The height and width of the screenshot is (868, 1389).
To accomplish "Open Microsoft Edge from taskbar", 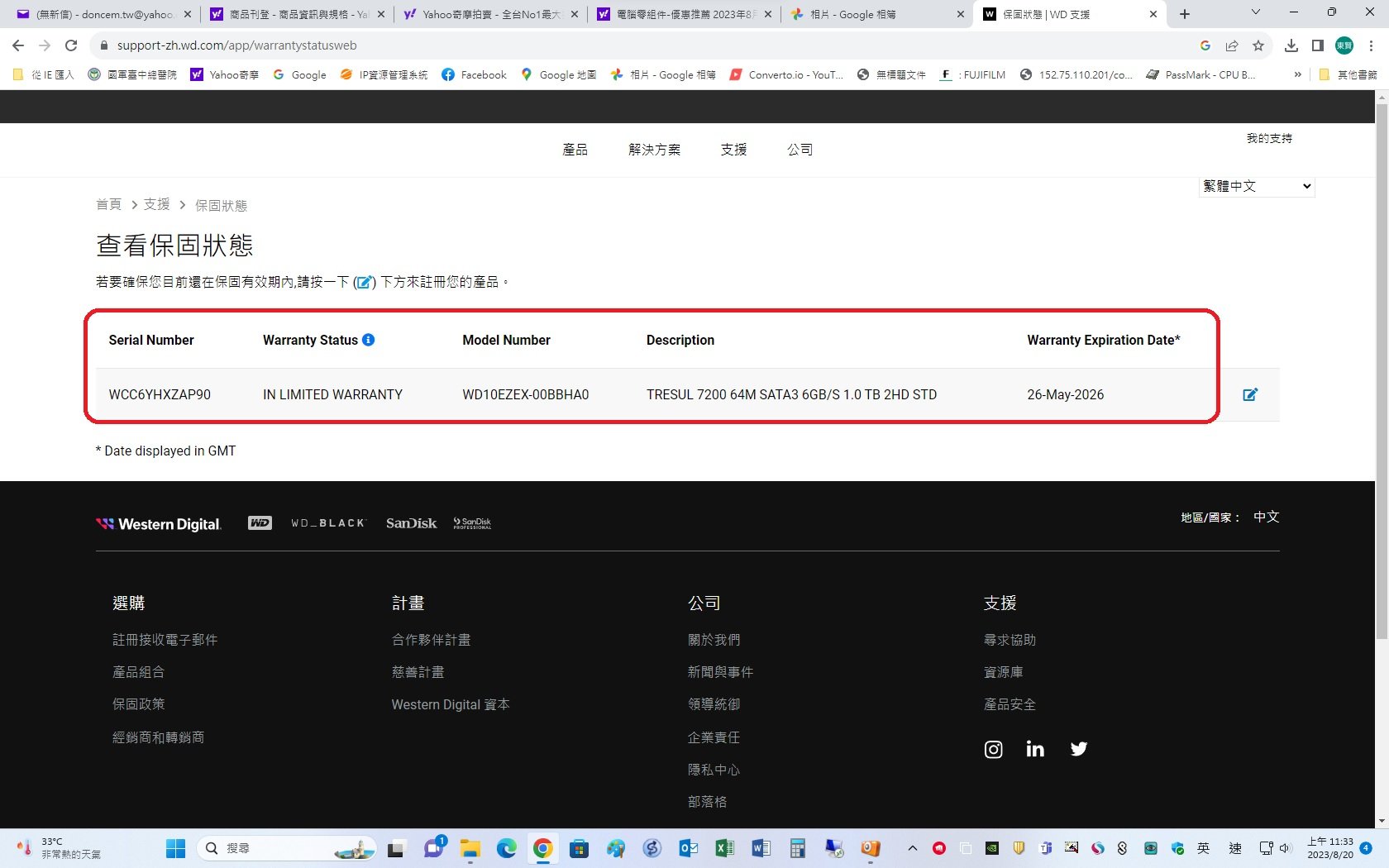I will [506, 848].
